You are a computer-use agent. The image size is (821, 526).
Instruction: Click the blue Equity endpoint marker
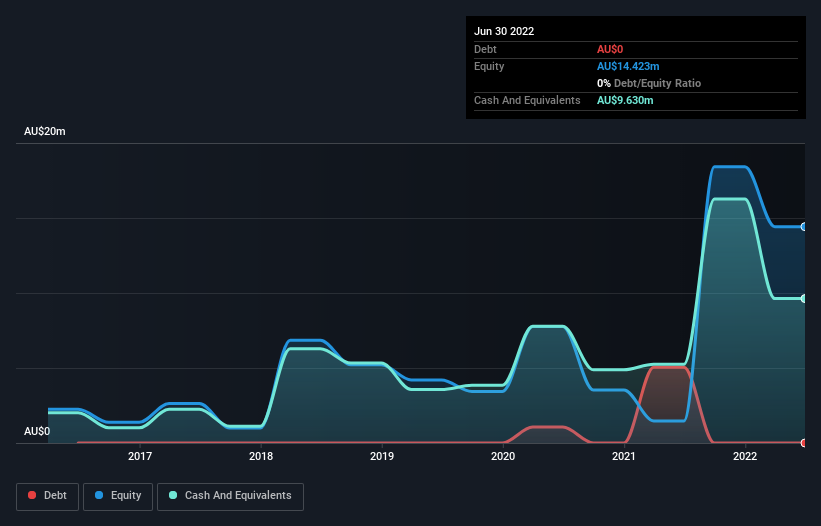click(804, 227)
